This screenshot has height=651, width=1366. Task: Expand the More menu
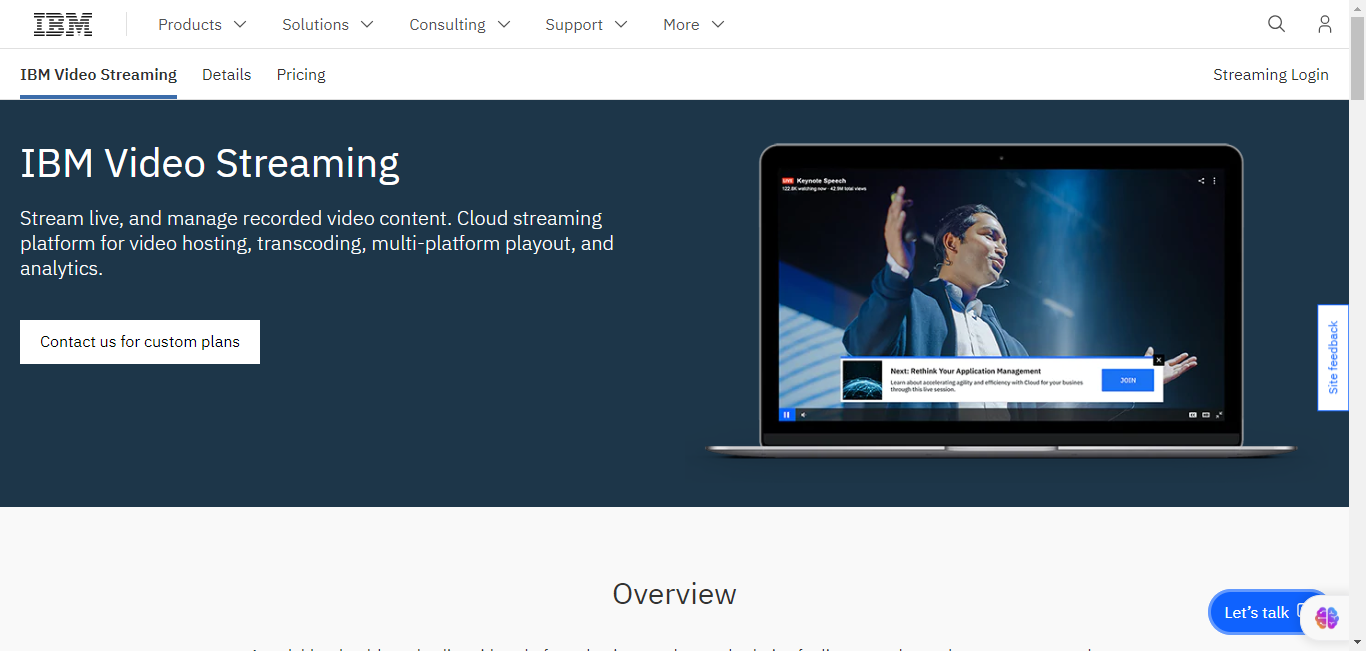click(694, 24)
